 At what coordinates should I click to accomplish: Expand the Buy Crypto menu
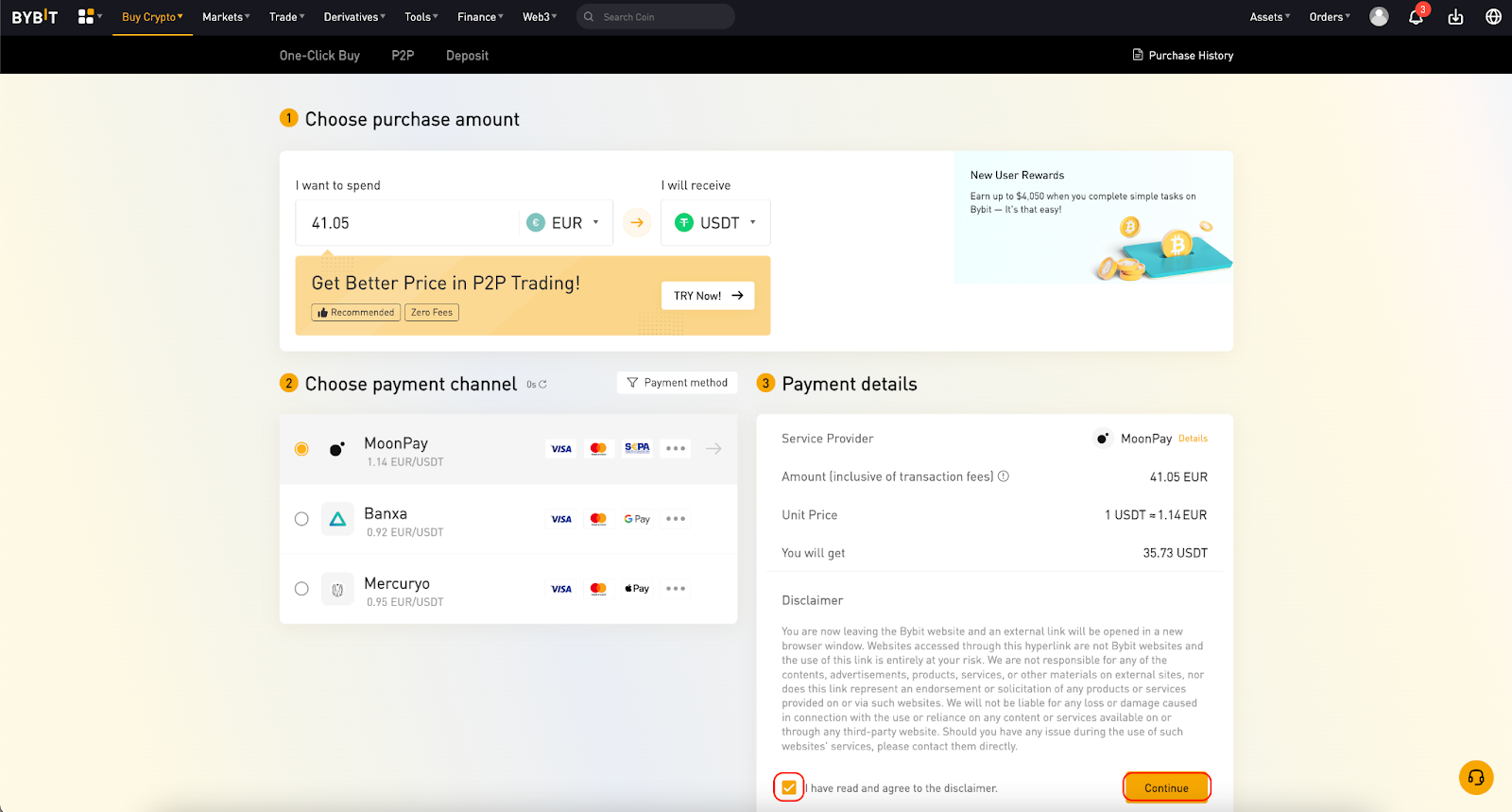(x=152, y=17)
